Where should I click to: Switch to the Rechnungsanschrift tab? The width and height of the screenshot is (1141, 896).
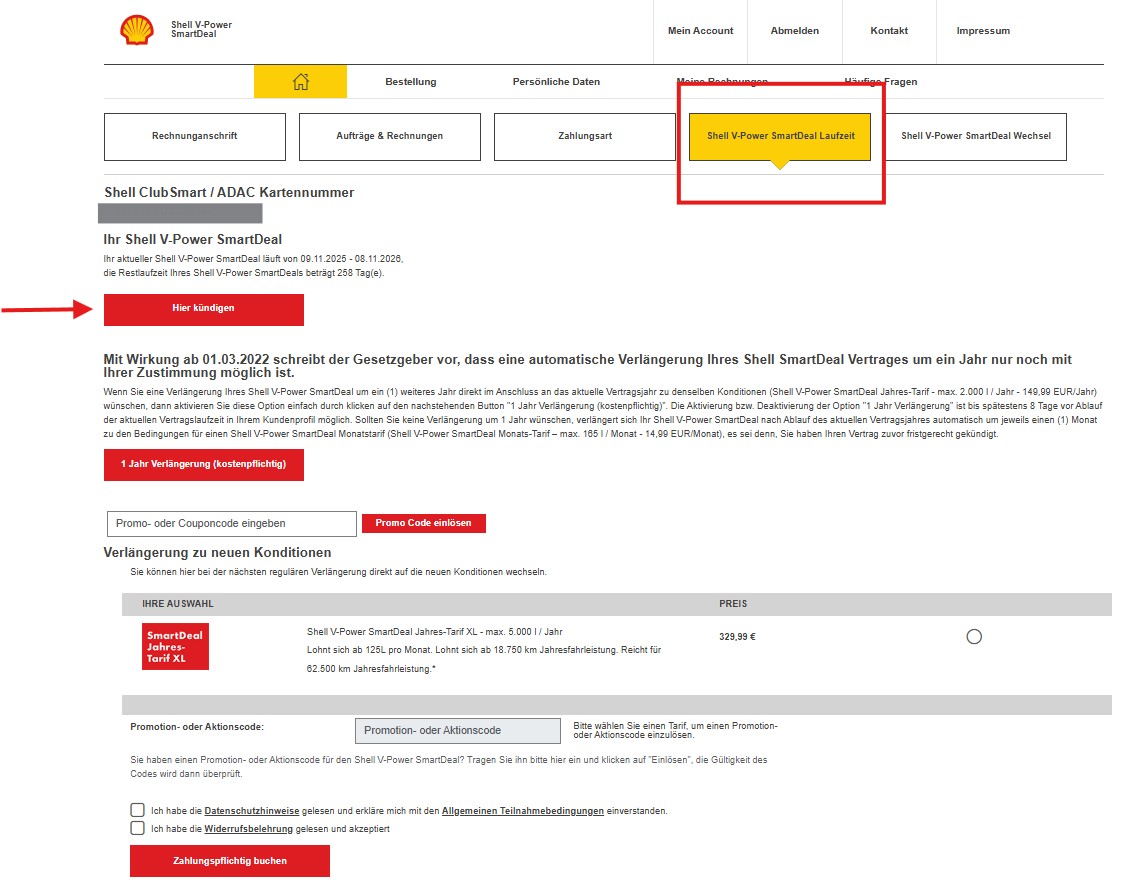195,136
